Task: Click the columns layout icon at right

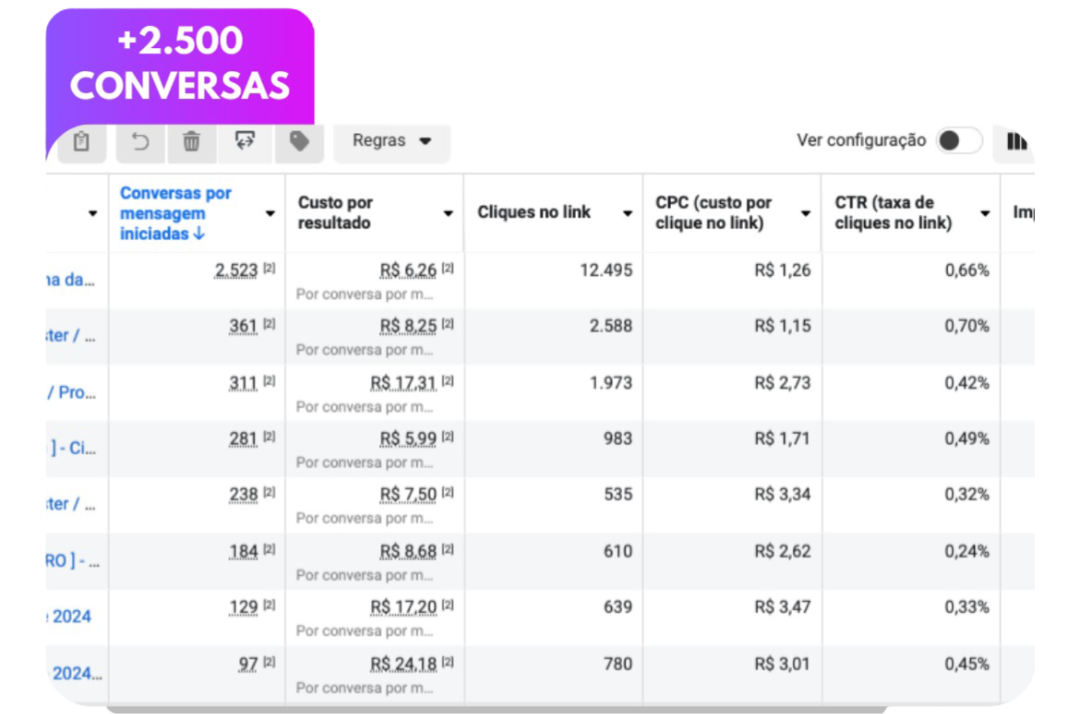Action: coord(1017,142)
